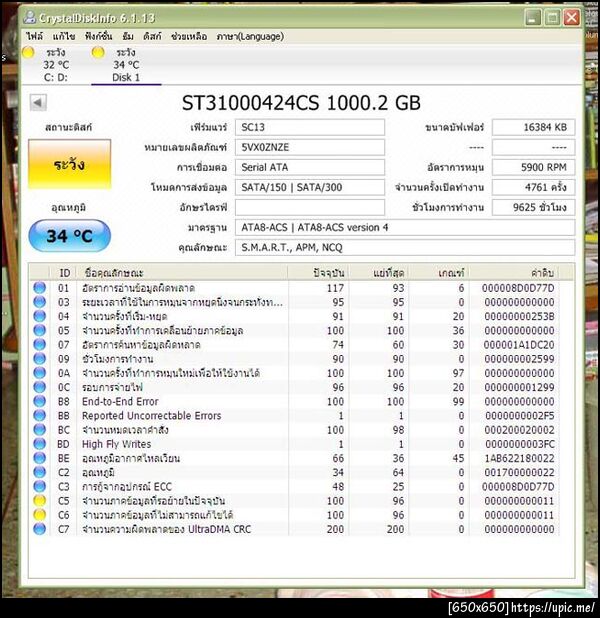Image resolution: width=600 pixels, height=618 pixels.
Task: Click buffer size field 16384 KB
Action: pyautogui.click(x=533, y=127)
